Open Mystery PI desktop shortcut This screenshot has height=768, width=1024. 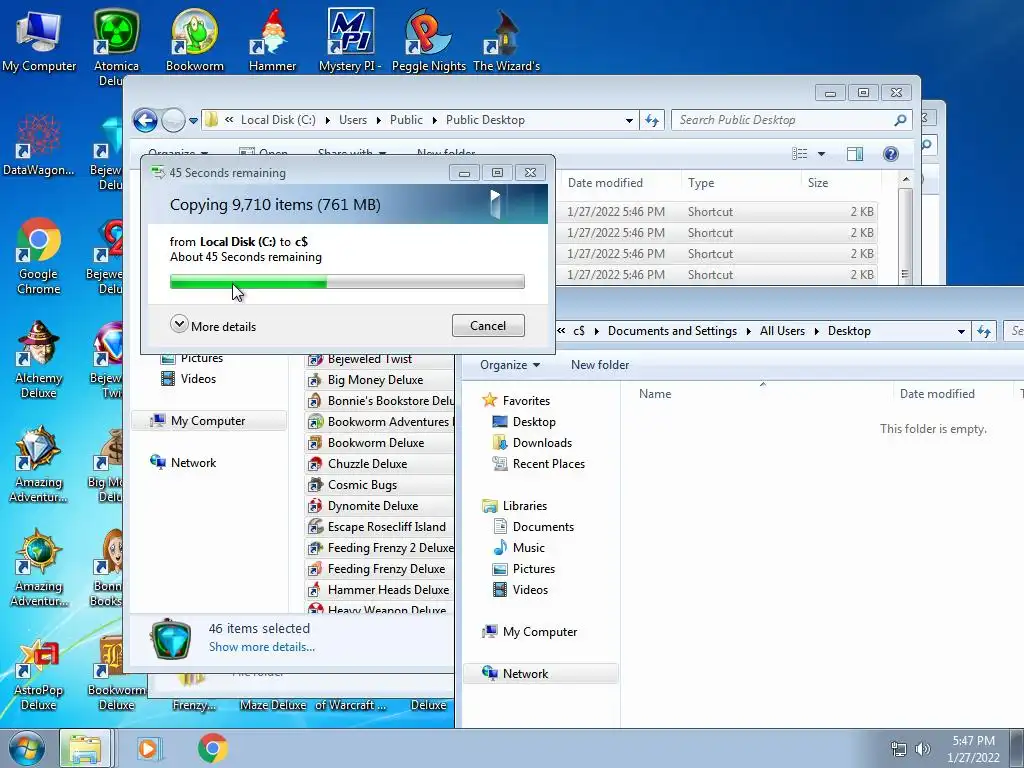tap(351, 40)
